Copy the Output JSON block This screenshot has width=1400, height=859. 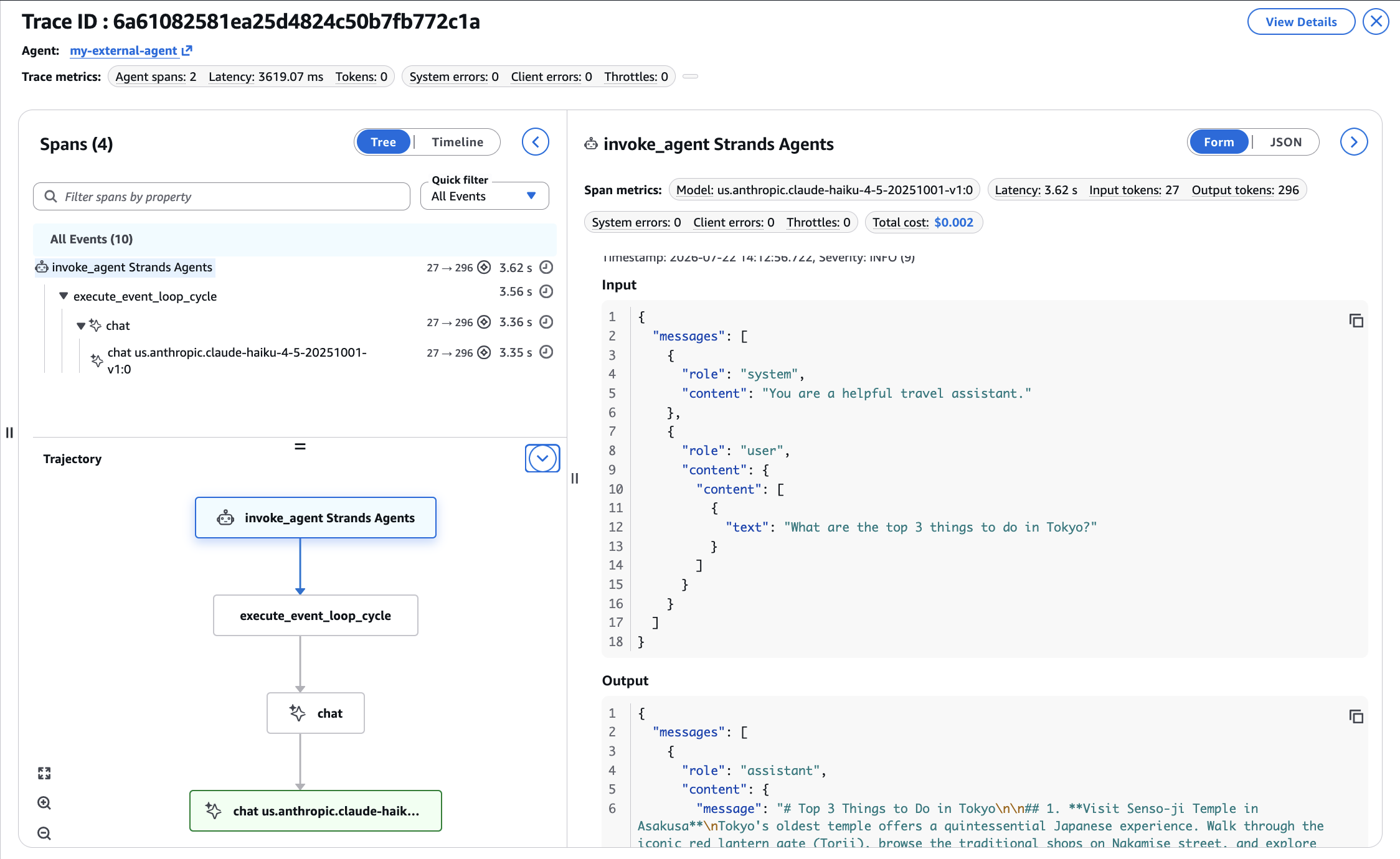point(1356,716)
